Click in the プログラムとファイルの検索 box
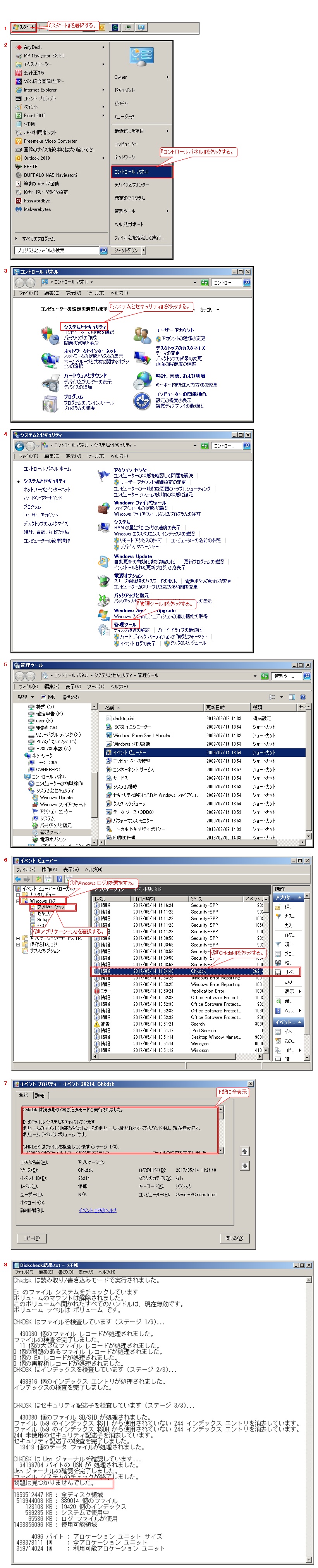 click(57, 250)
